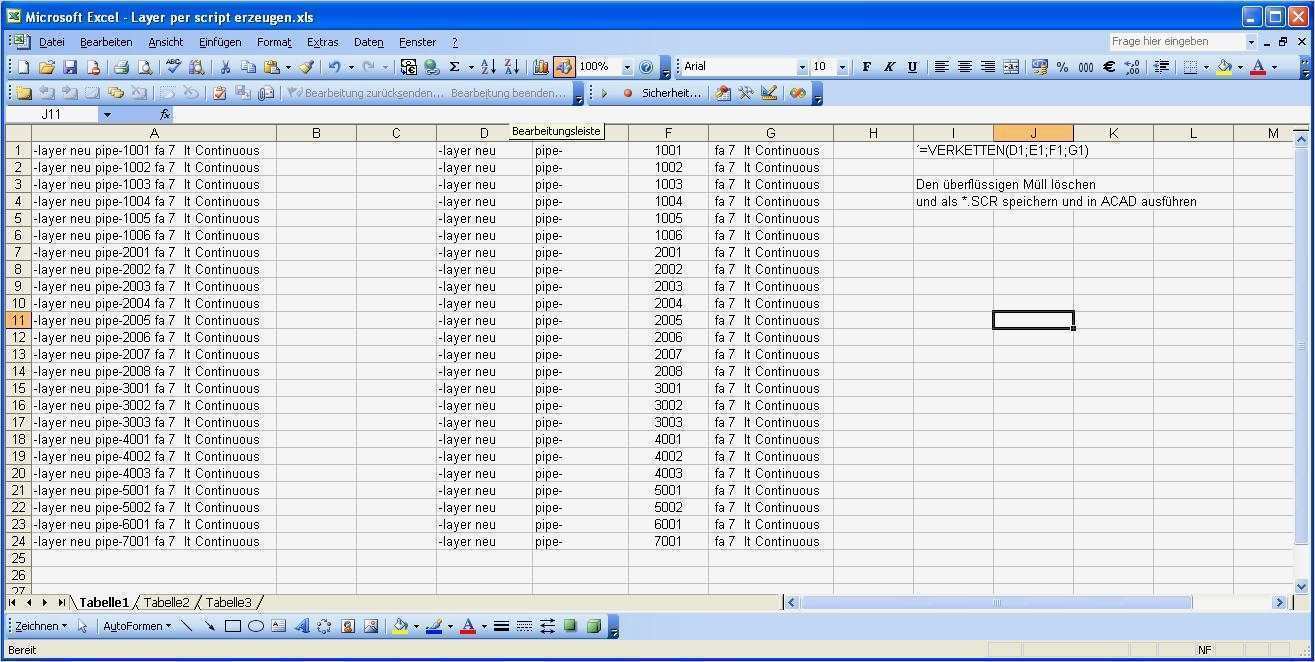Open the borders dropdown arrow

[1205, 67]
